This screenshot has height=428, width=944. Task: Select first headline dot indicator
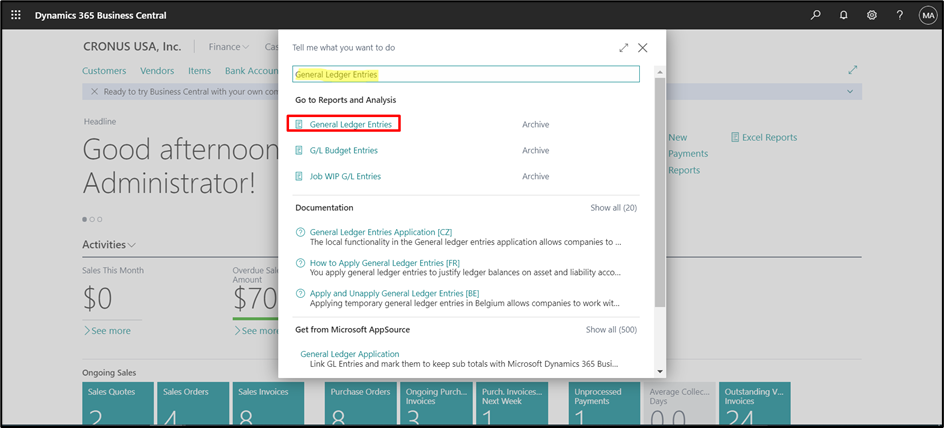click(85, 220)
